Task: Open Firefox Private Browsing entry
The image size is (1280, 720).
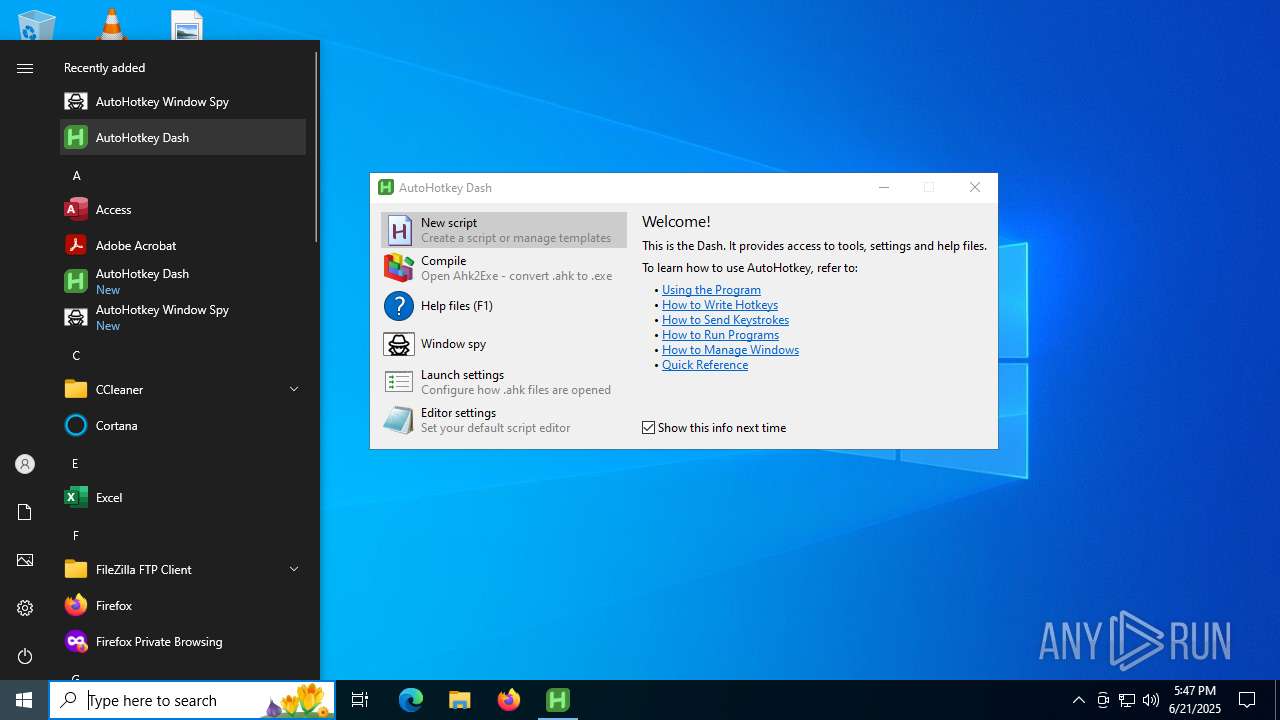Action: pyautogui.click(x=183, y=641)
